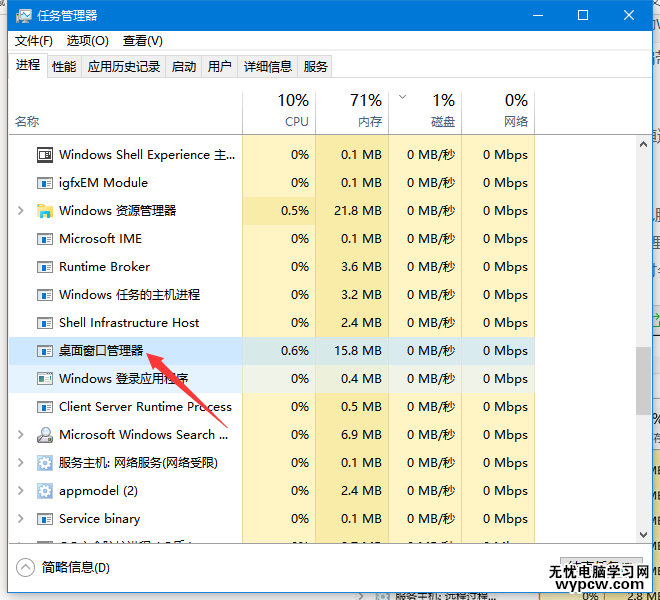Viewport: 660px width, 600px height.
Task: Switch to the 性能 tab
Action: (64, 67)
